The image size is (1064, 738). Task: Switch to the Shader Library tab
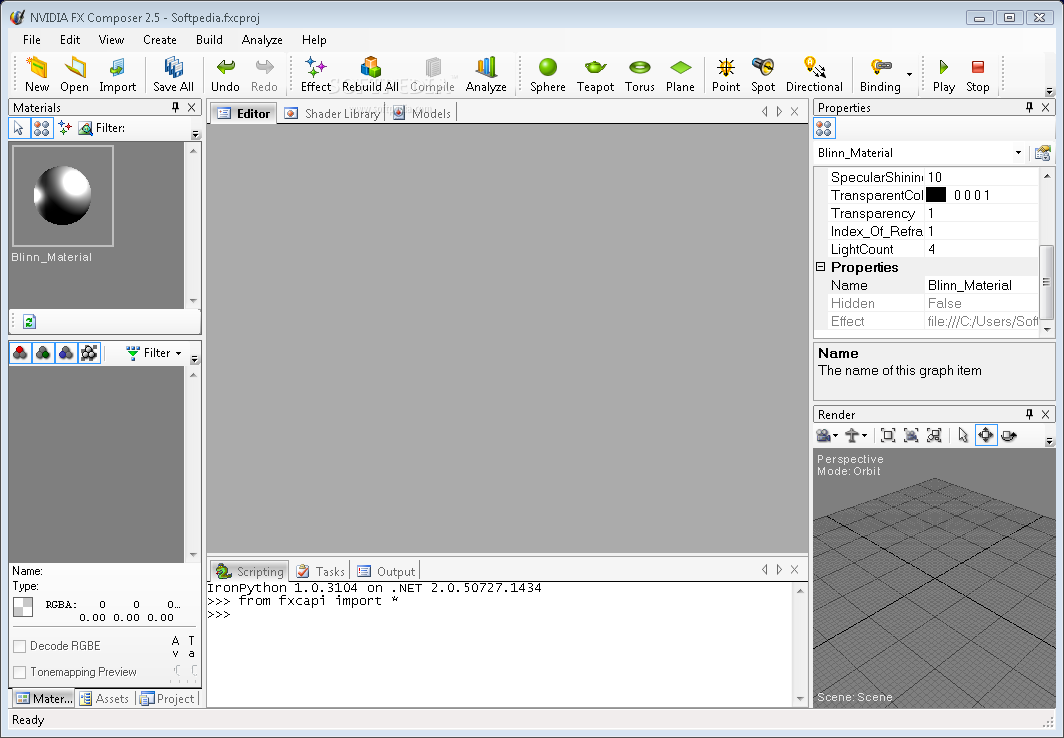click(332, 113)
